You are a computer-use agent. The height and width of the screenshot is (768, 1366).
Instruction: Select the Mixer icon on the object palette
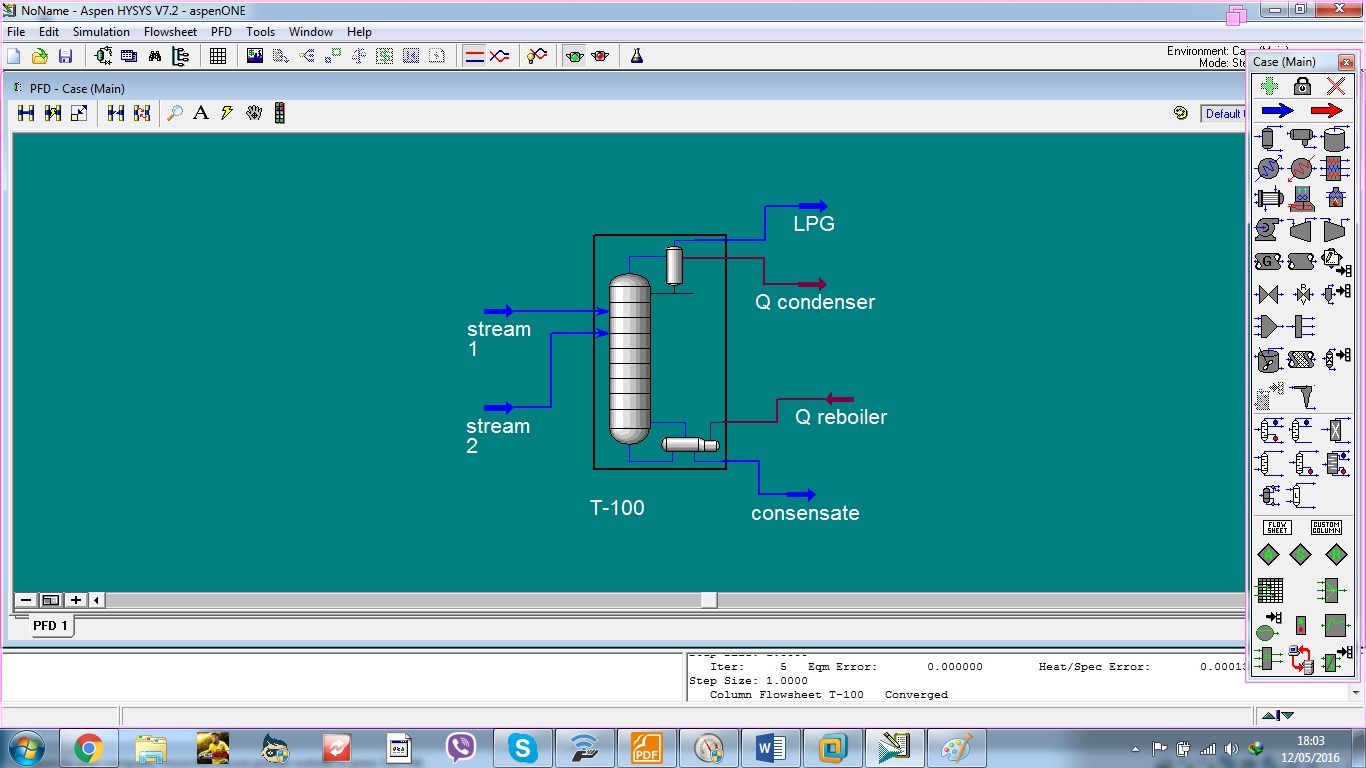coord(1267,325)
